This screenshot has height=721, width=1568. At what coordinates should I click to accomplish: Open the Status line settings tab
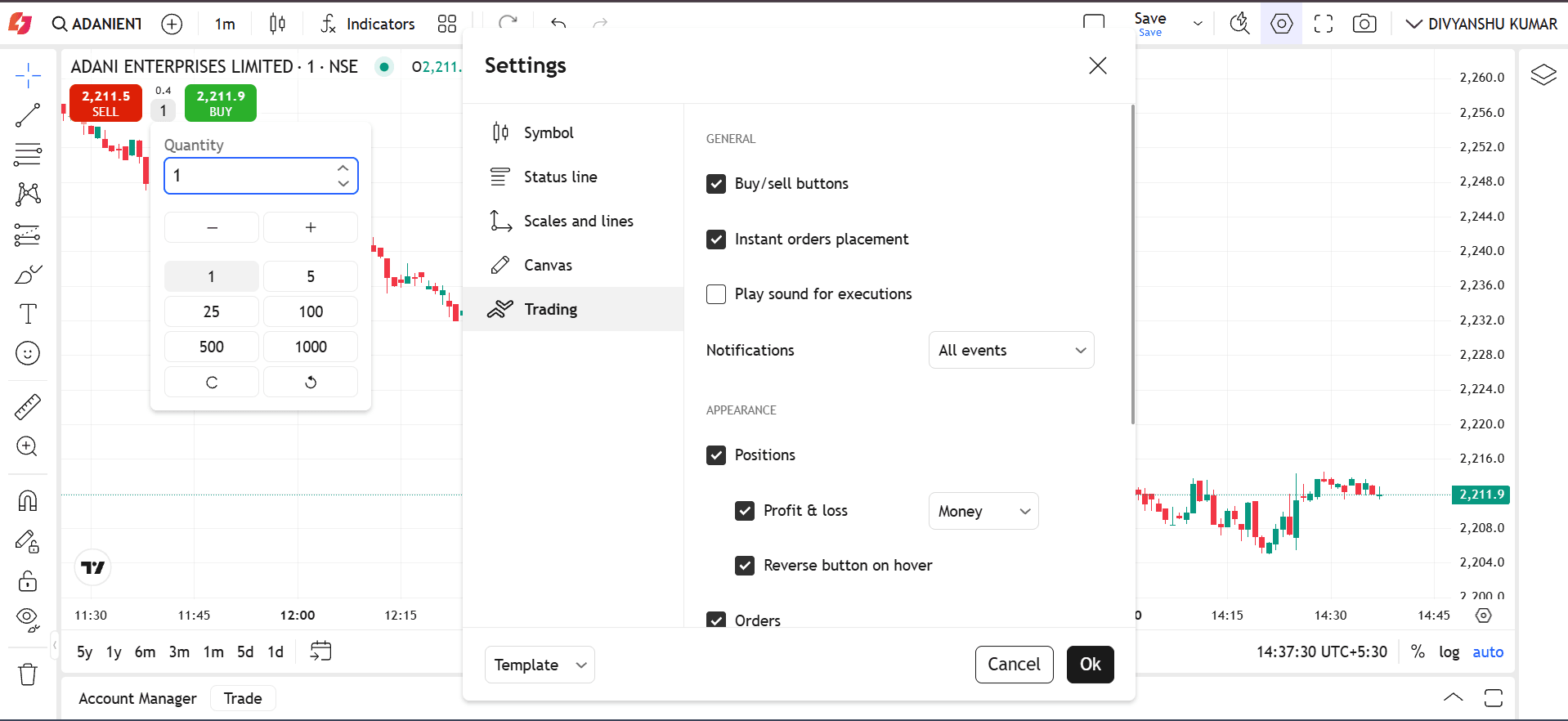tap(560, 177)
